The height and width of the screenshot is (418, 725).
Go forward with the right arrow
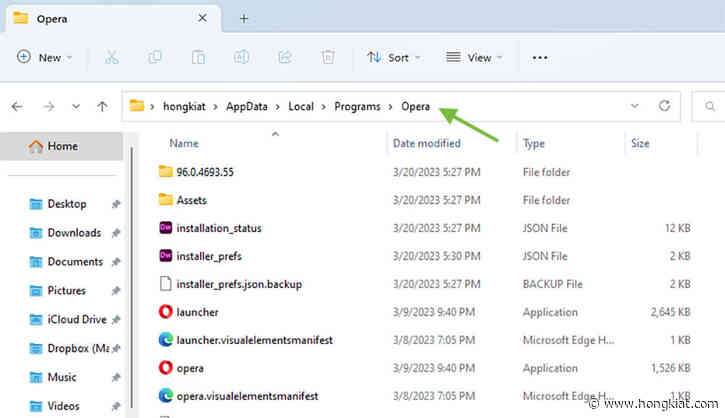(49, 107)
